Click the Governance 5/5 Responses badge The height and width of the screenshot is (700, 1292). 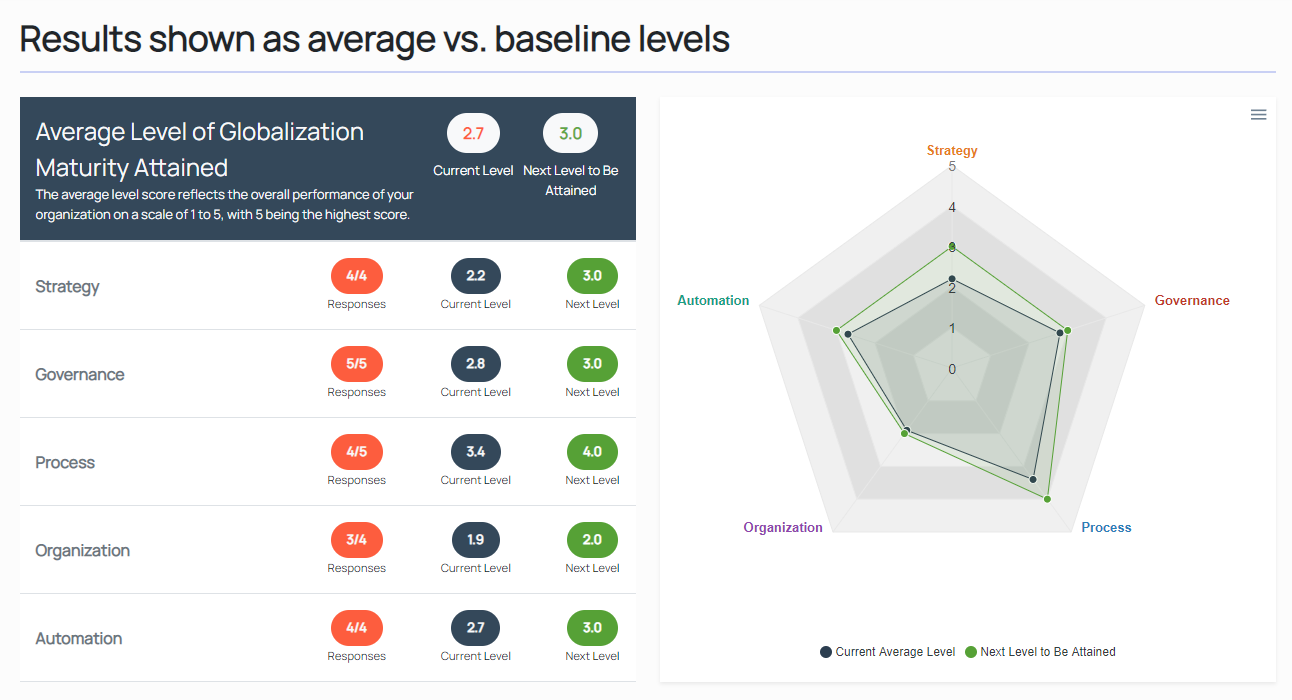[x=356, y=363]
